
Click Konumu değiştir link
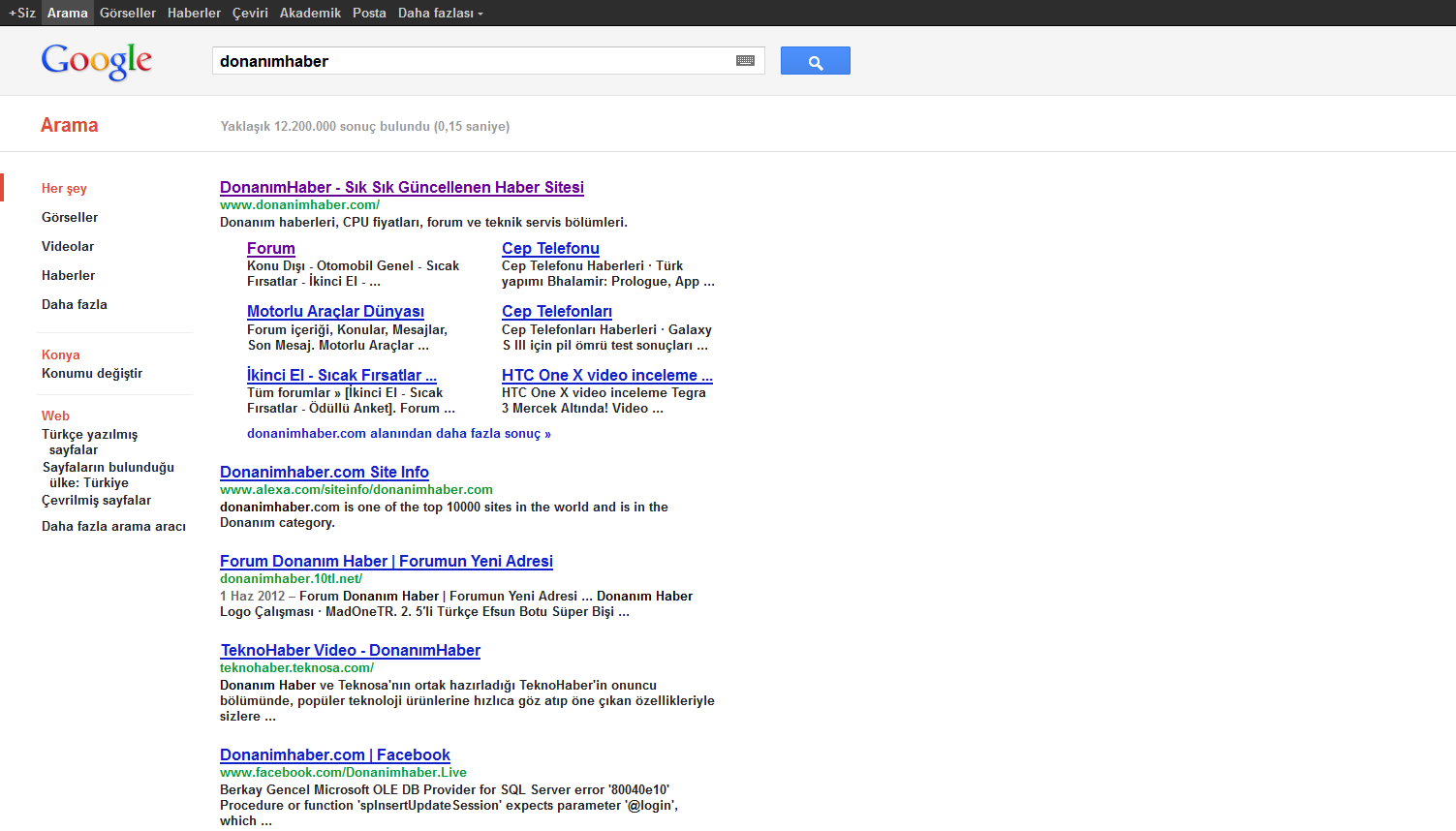coord(92,373)
